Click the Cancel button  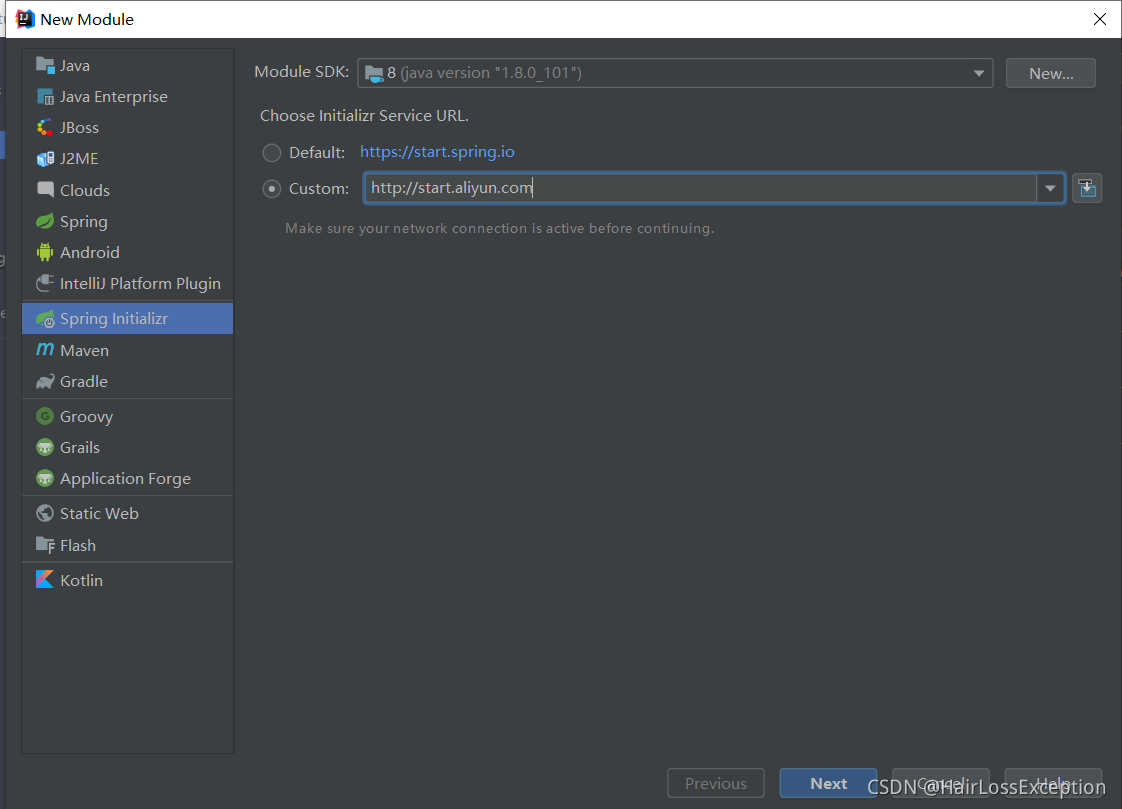coord(940,783)
